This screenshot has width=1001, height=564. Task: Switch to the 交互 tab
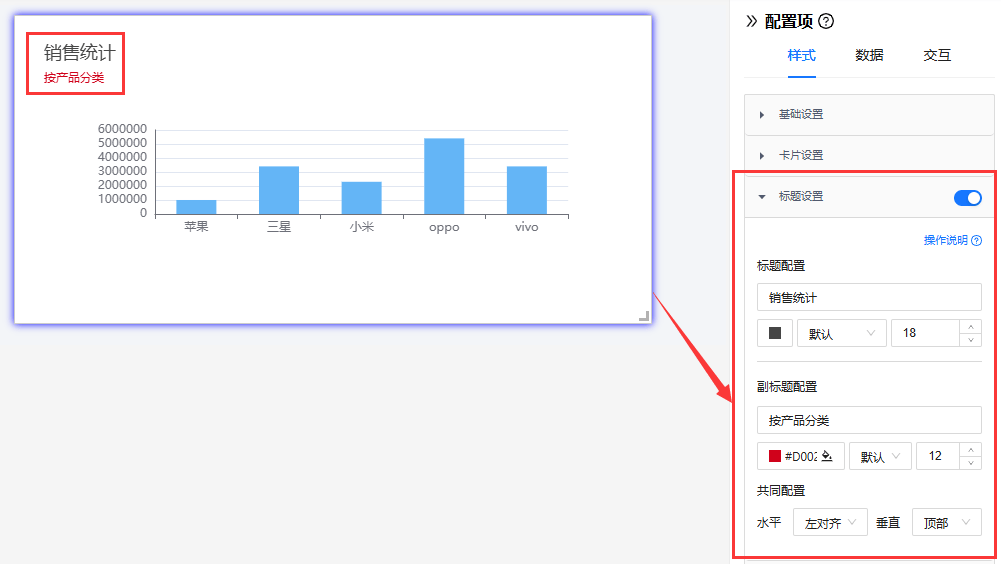click(x=937, y=56)
